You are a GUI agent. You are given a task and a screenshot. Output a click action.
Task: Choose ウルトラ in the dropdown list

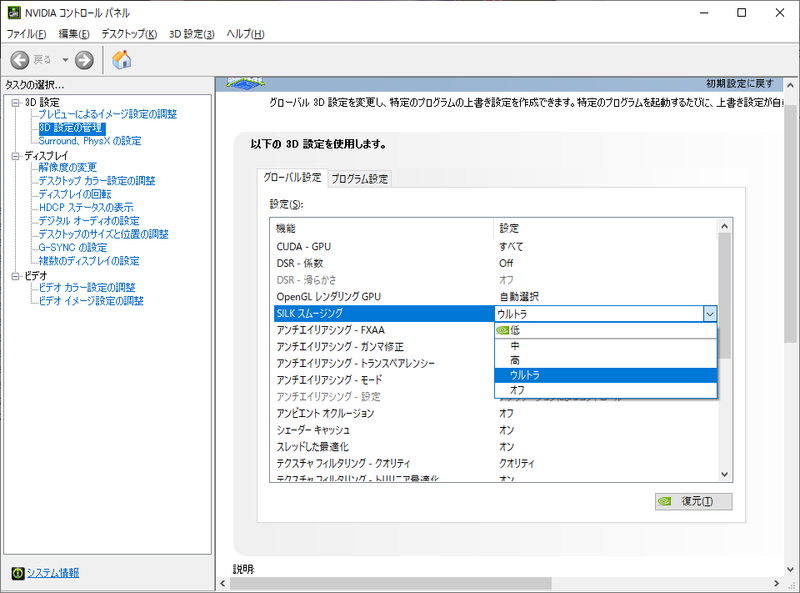coord(606,375)
